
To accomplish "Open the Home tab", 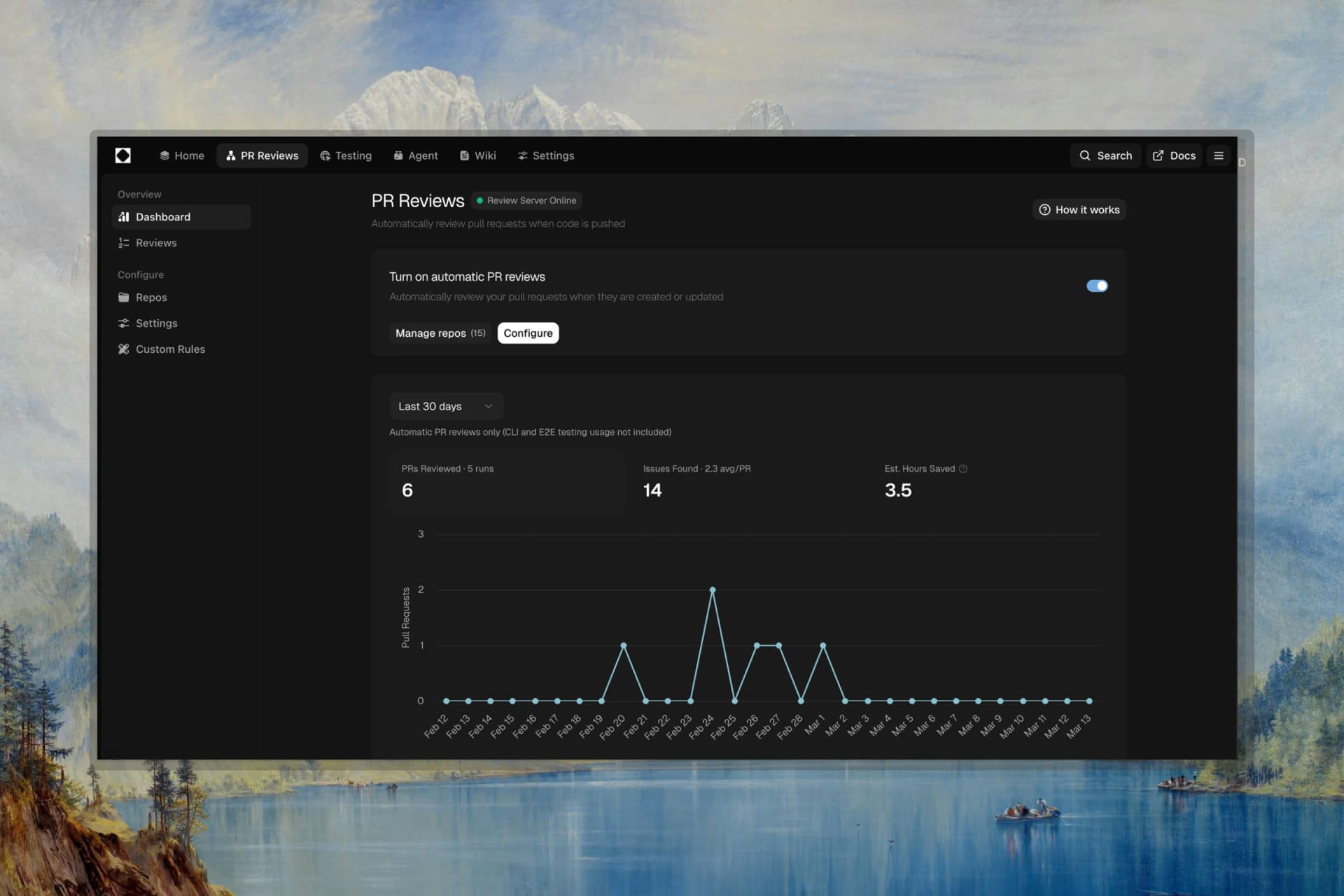I will (x=182, y=155).
